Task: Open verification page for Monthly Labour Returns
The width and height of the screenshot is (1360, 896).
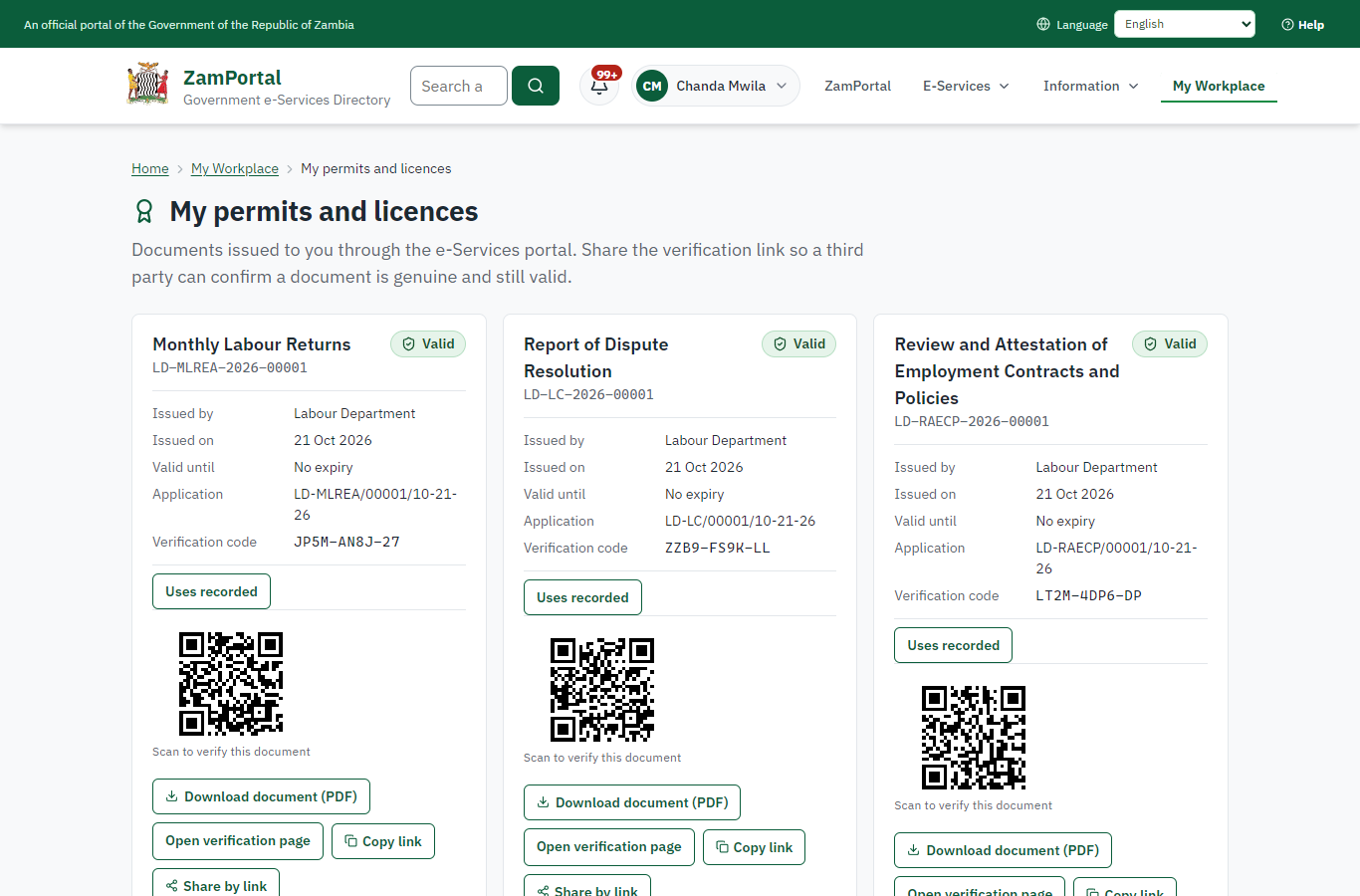Action: [238, 841]
